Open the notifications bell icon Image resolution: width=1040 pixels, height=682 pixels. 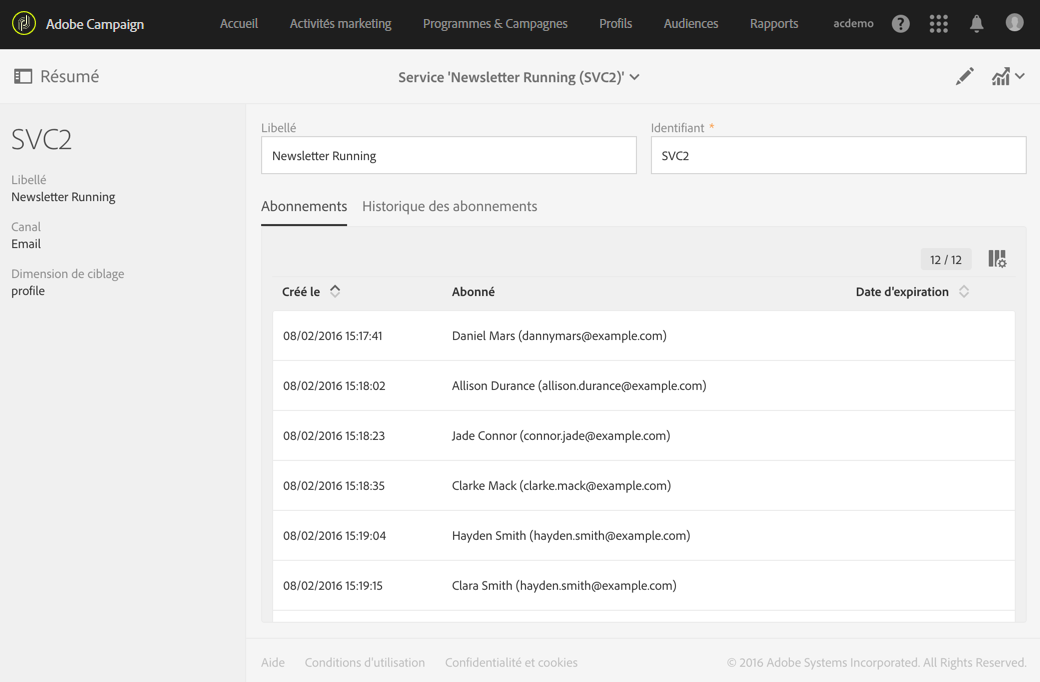coord(976,24)
